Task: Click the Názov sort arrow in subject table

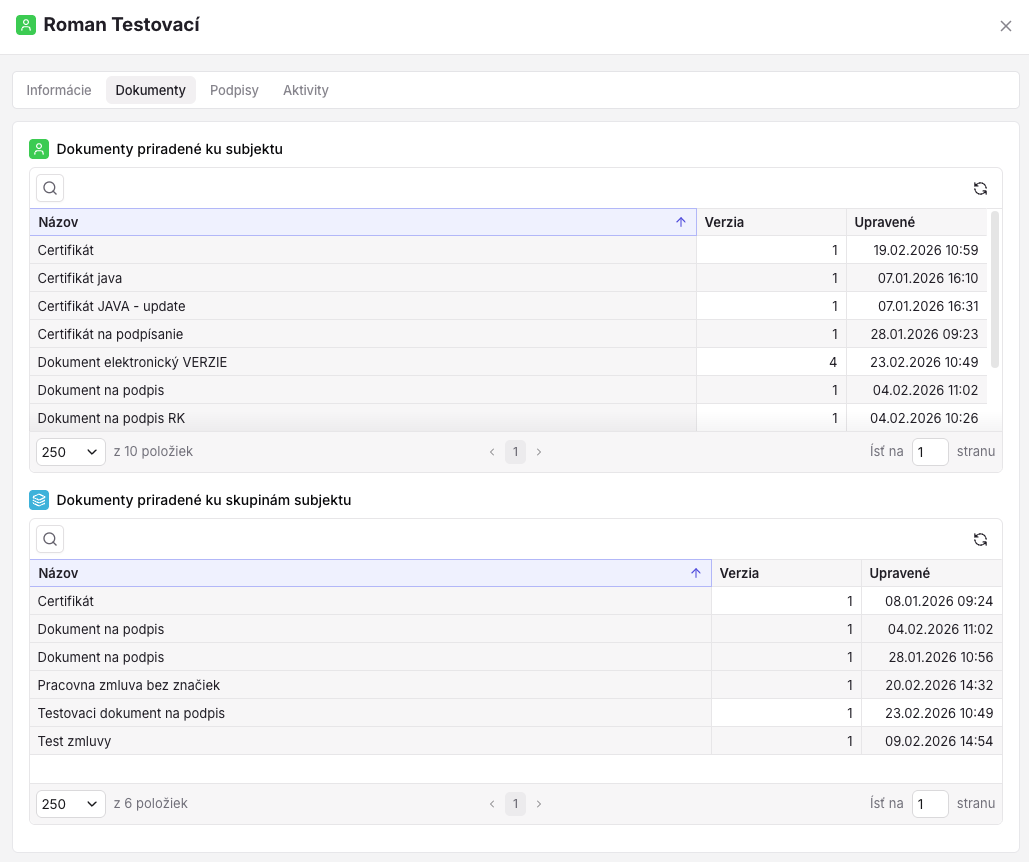Action: (x=681, y=222)
